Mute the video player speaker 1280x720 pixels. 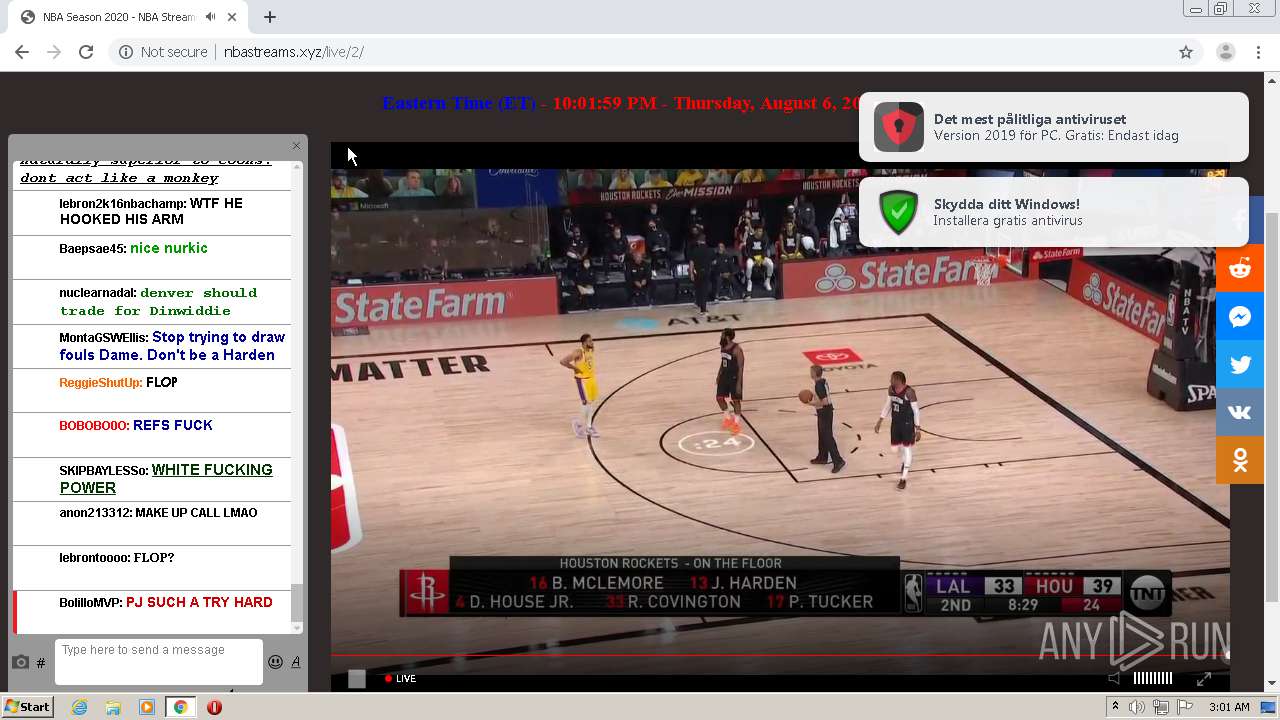coord(1115,678)
